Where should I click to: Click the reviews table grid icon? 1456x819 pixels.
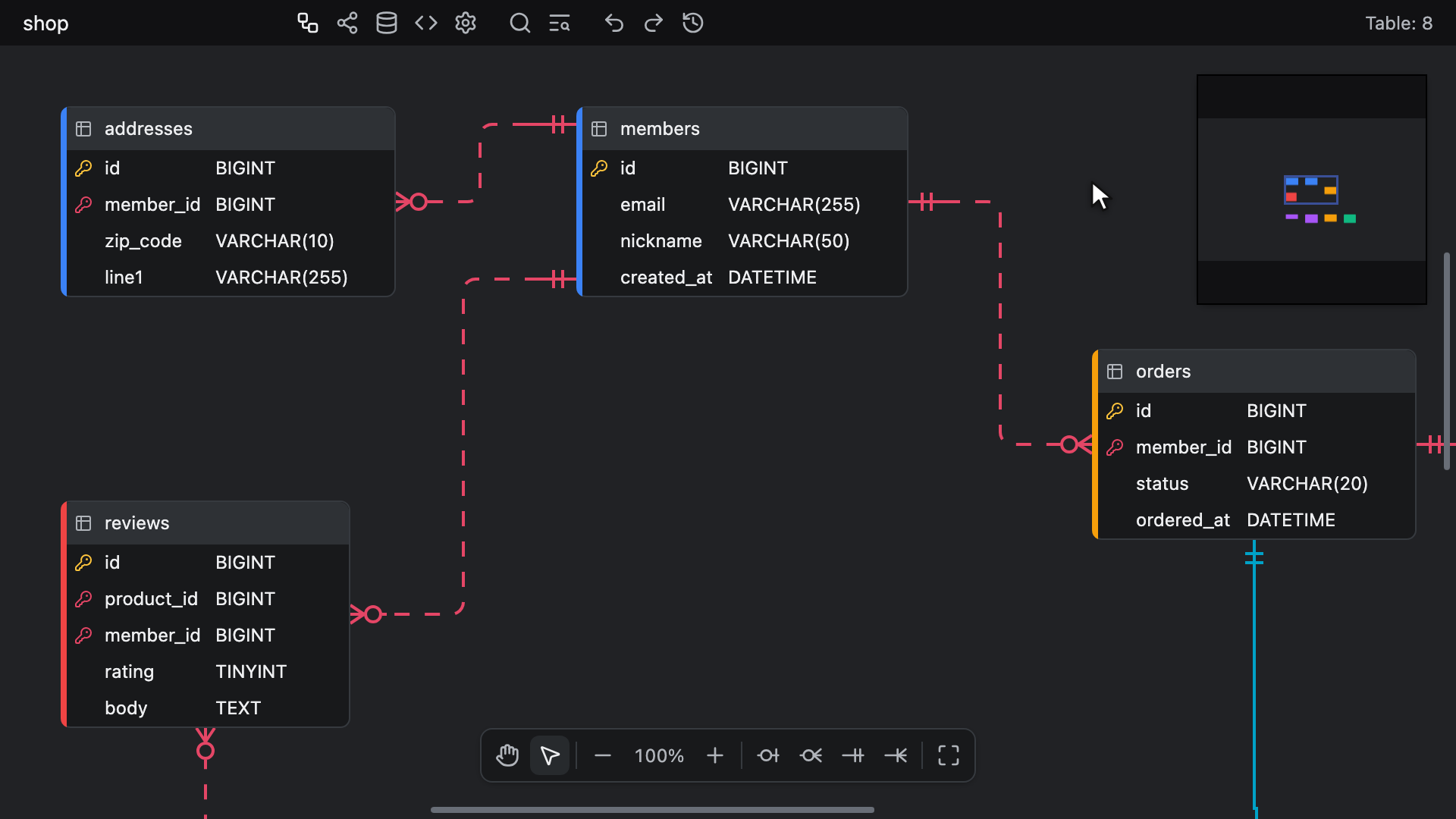pos(83,523)
